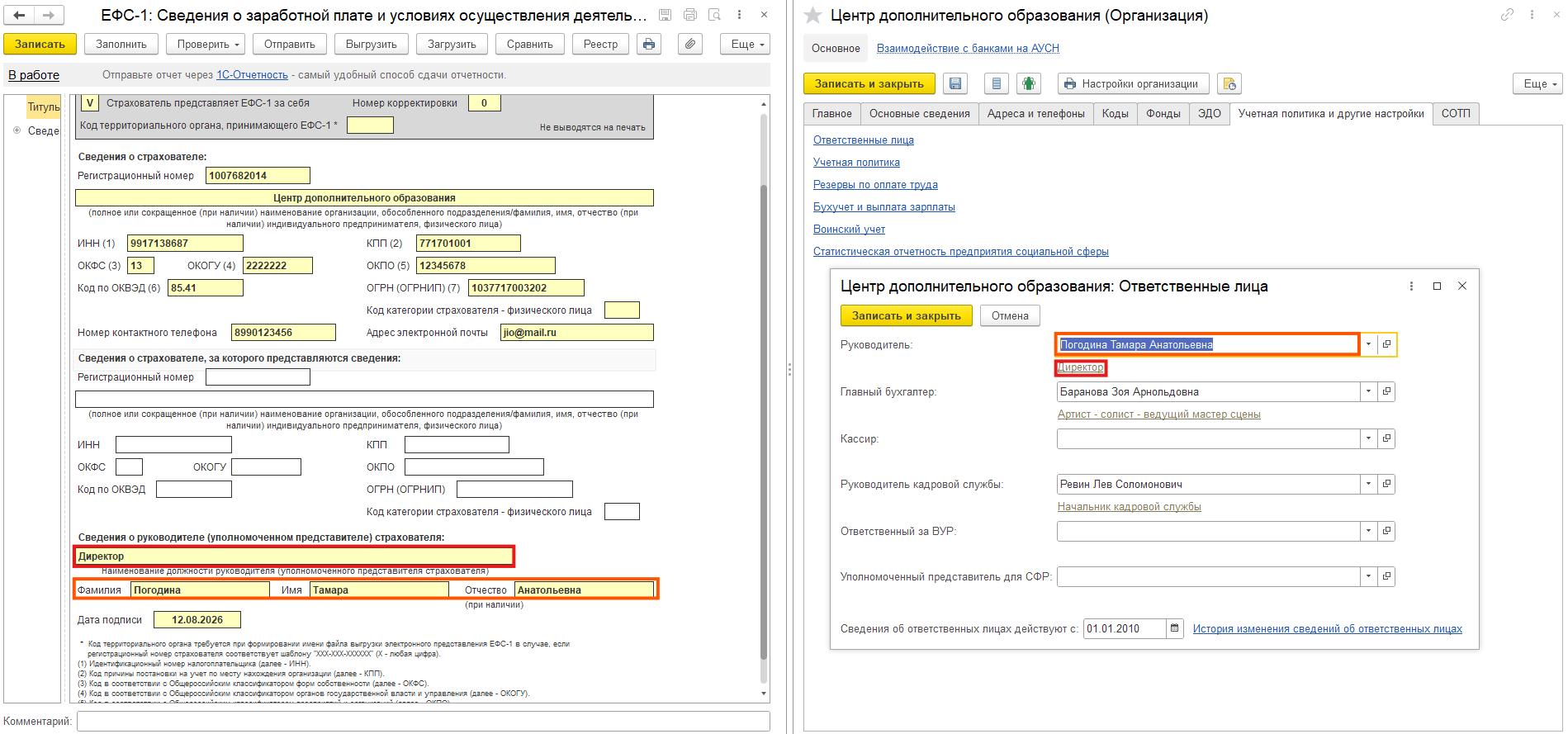Image resolution: width=1568 pixels, height=734 pixels.
Task: Expand Руководитель кадровой службы dropdown list
Action: point(1368,484)
